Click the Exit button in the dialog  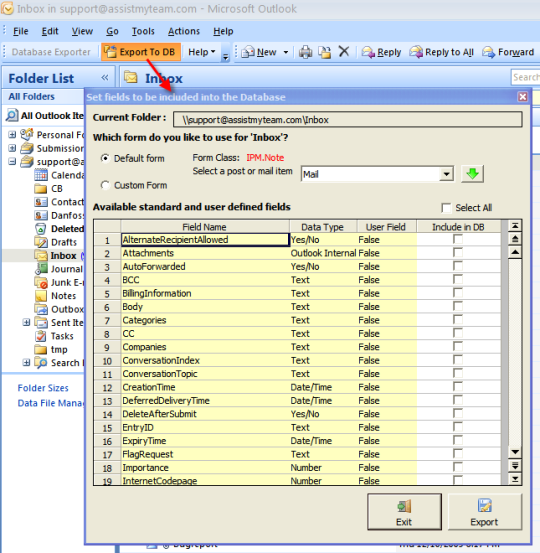pos(404,511)
